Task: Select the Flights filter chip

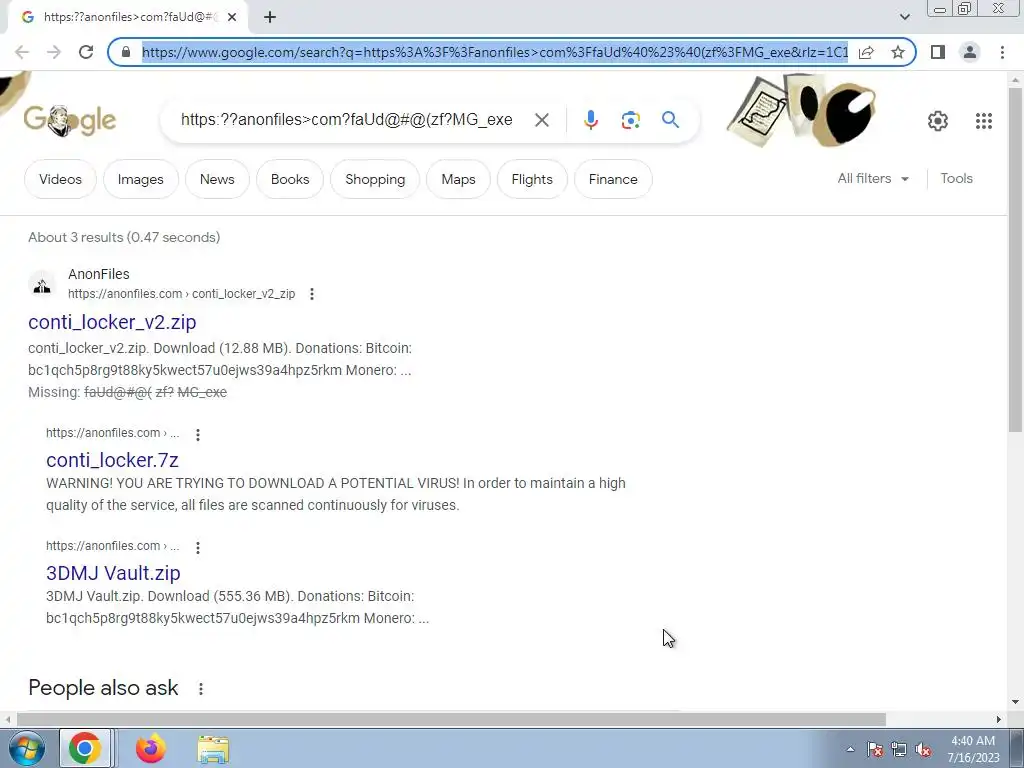Action: coord(532,179)
